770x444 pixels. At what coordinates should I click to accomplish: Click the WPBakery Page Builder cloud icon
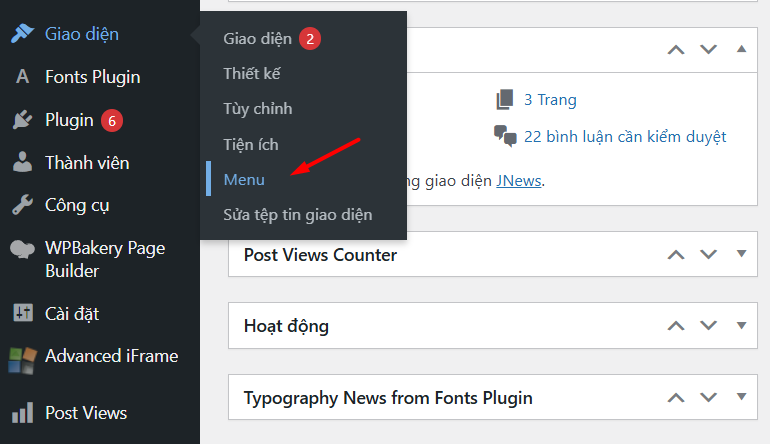(23, 249)
